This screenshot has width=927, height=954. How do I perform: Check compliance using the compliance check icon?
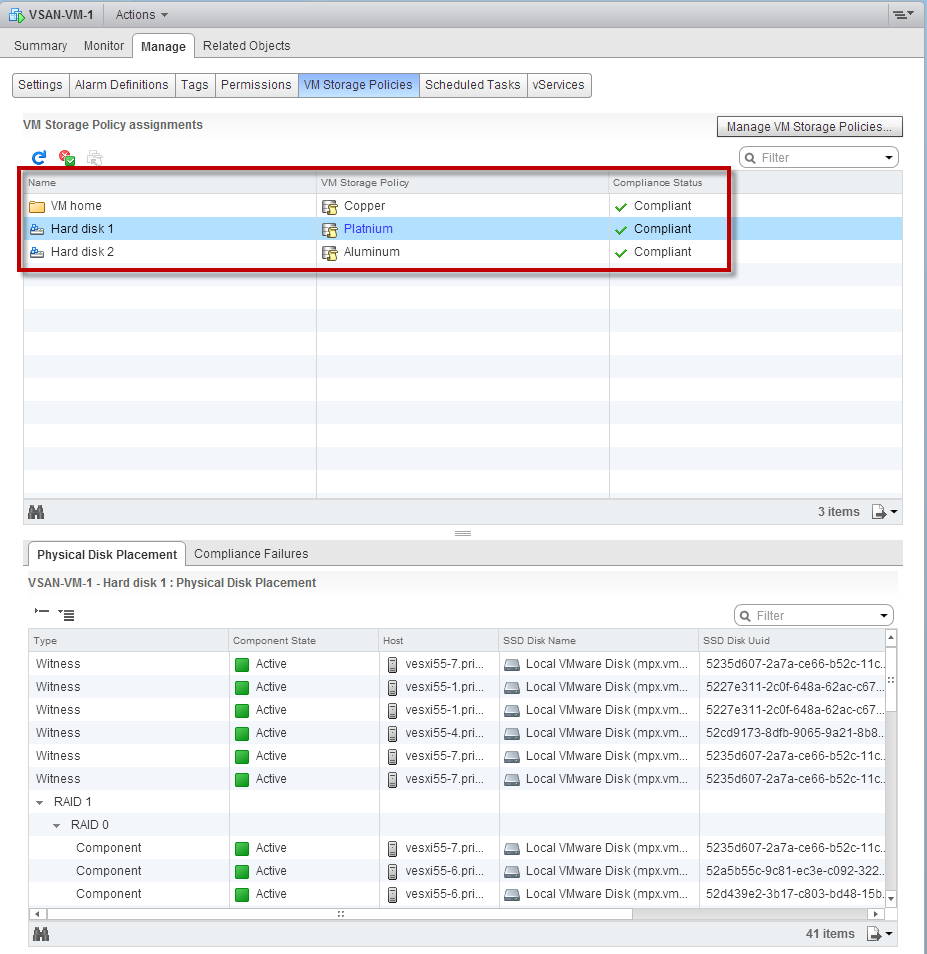point(66,157)
